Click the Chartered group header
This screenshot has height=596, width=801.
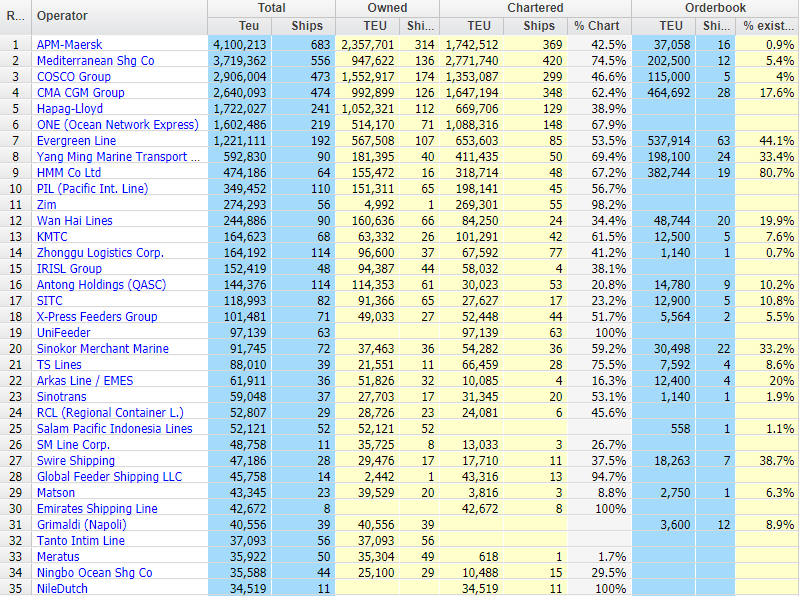point(535,8)
